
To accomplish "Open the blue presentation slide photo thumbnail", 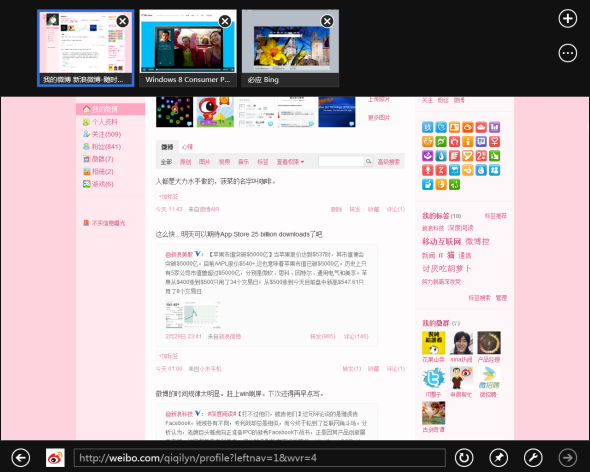I will coord(337,112).
